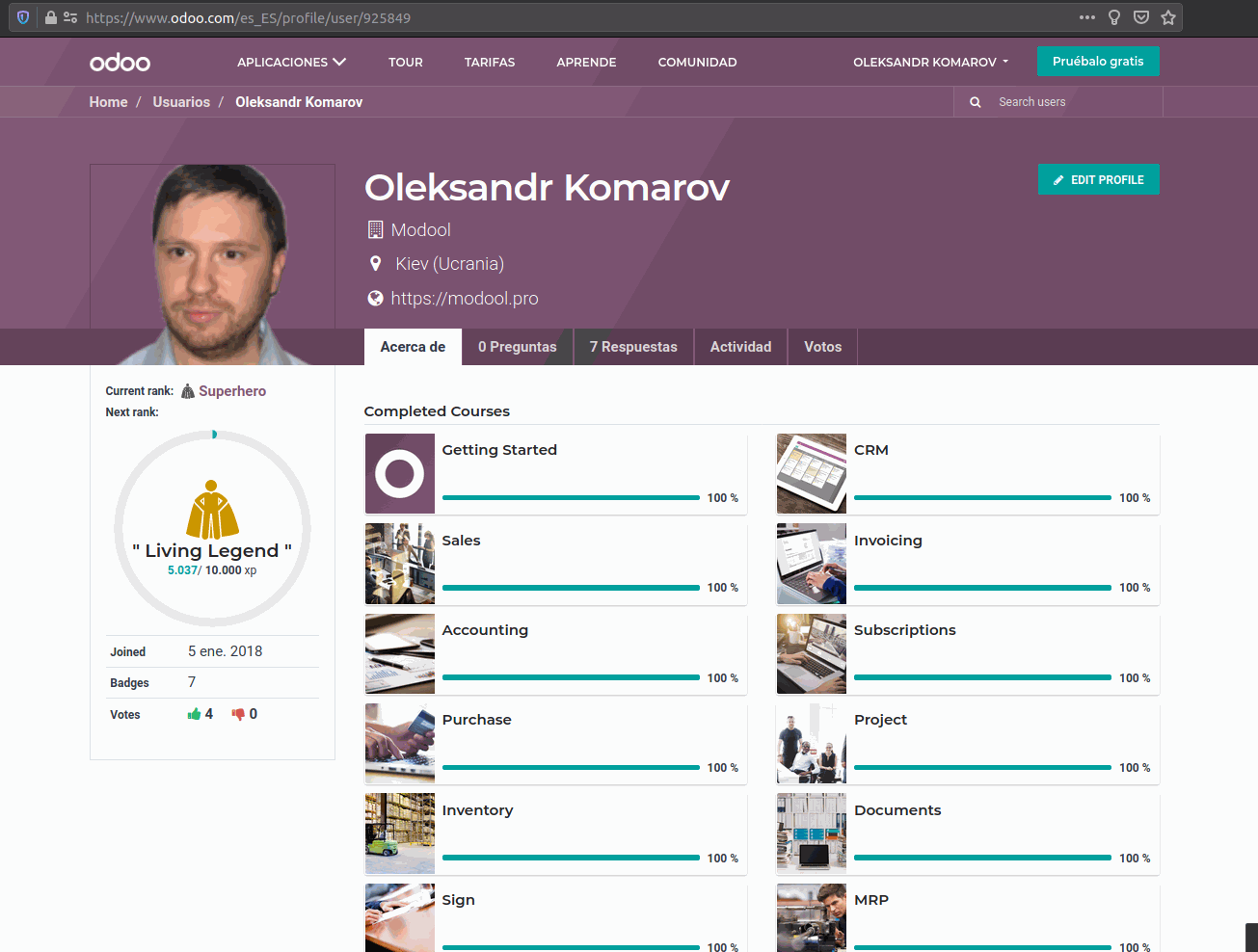
Task: Click the Superhero rank badge icon
Action: [188, 391]
